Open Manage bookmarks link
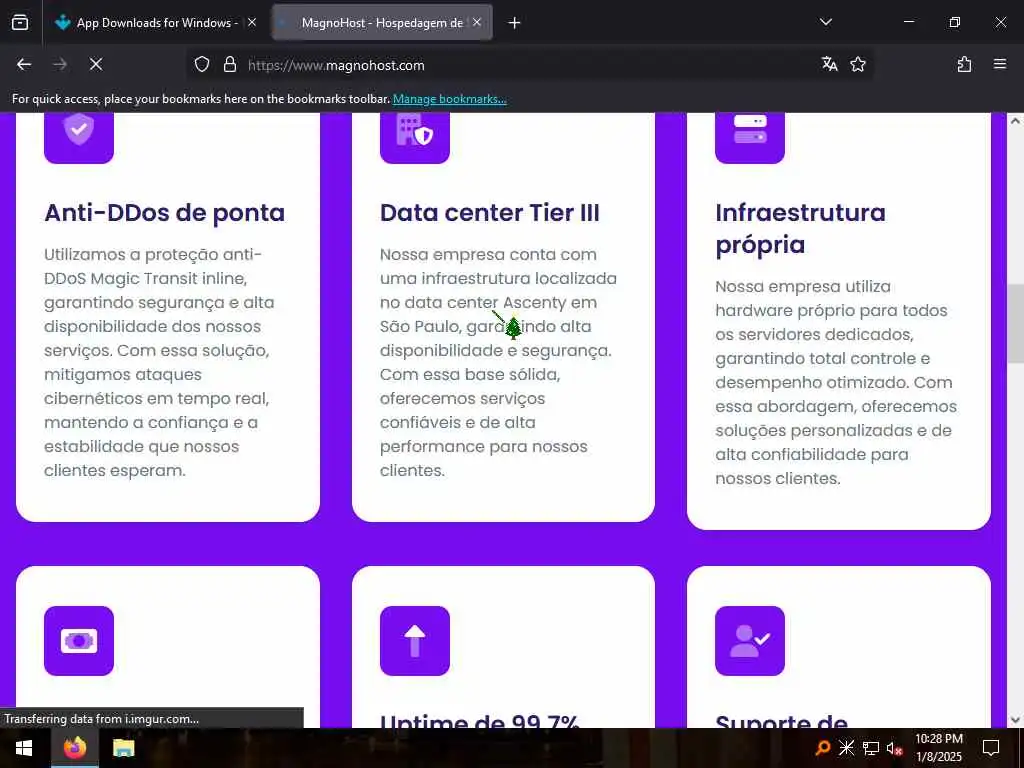 pos(449,99)
